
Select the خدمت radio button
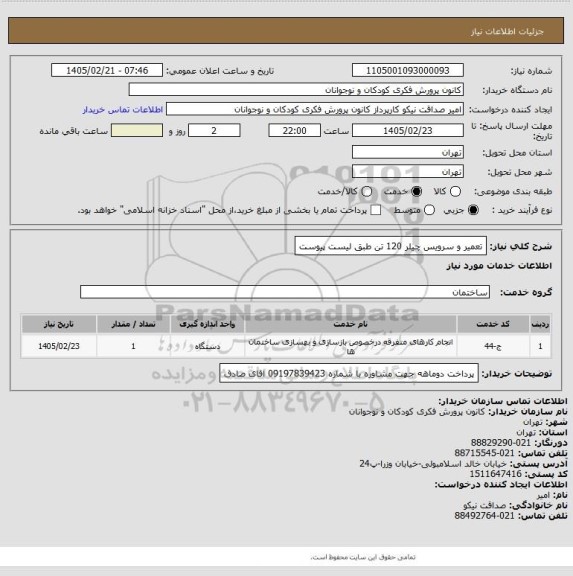point(417,191)
